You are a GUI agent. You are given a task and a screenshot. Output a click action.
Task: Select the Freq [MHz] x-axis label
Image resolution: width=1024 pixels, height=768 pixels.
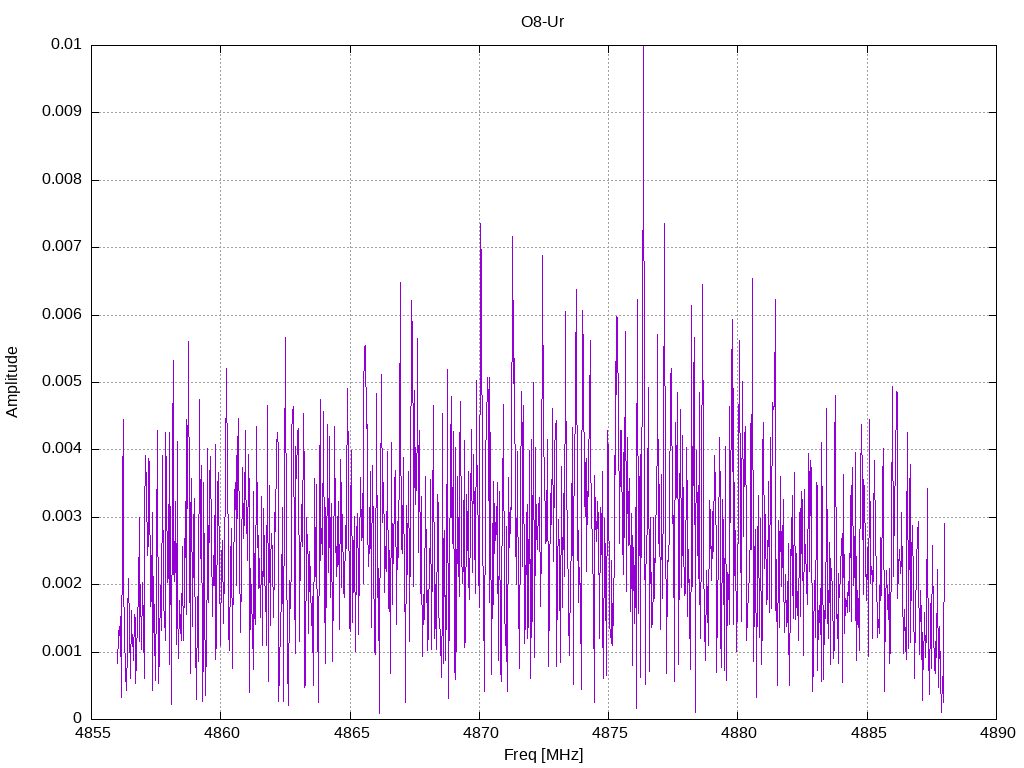coord(543,755)
